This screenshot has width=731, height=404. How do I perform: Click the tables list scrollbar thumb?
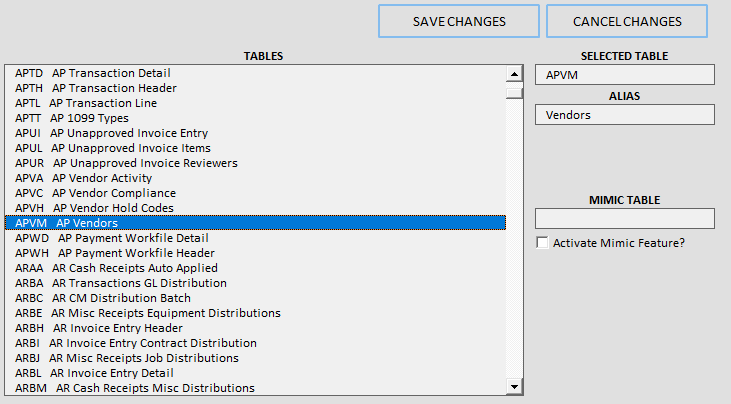click(514, 93)
